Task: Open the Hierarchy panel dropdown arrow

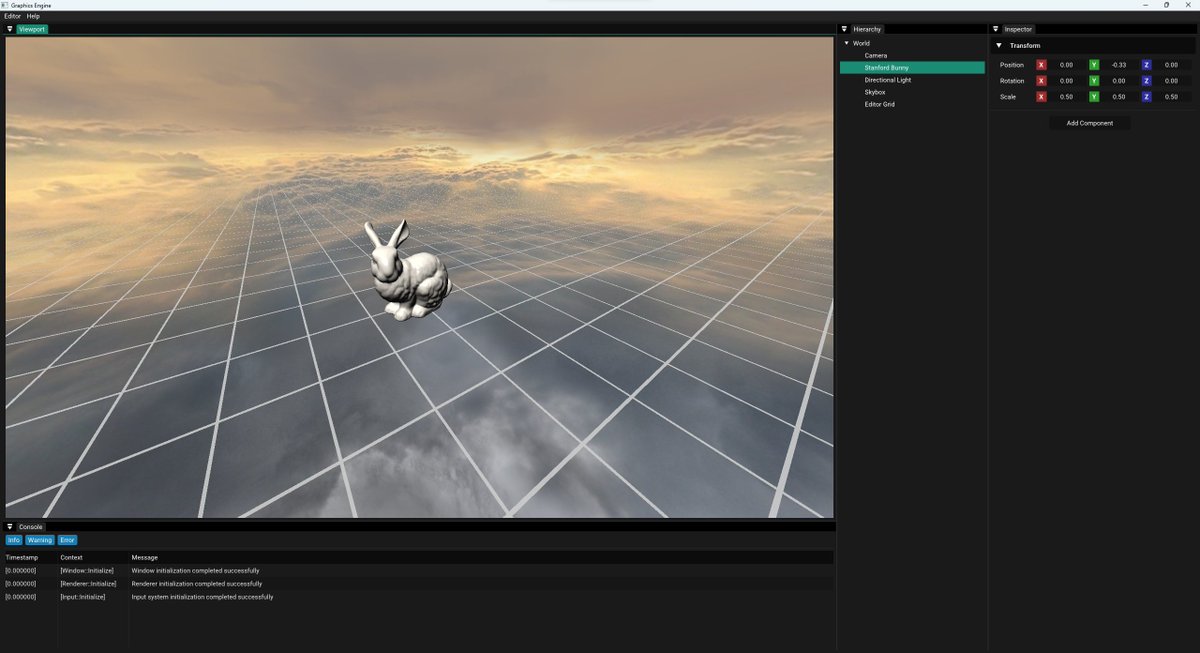Action: pos(844,29)
